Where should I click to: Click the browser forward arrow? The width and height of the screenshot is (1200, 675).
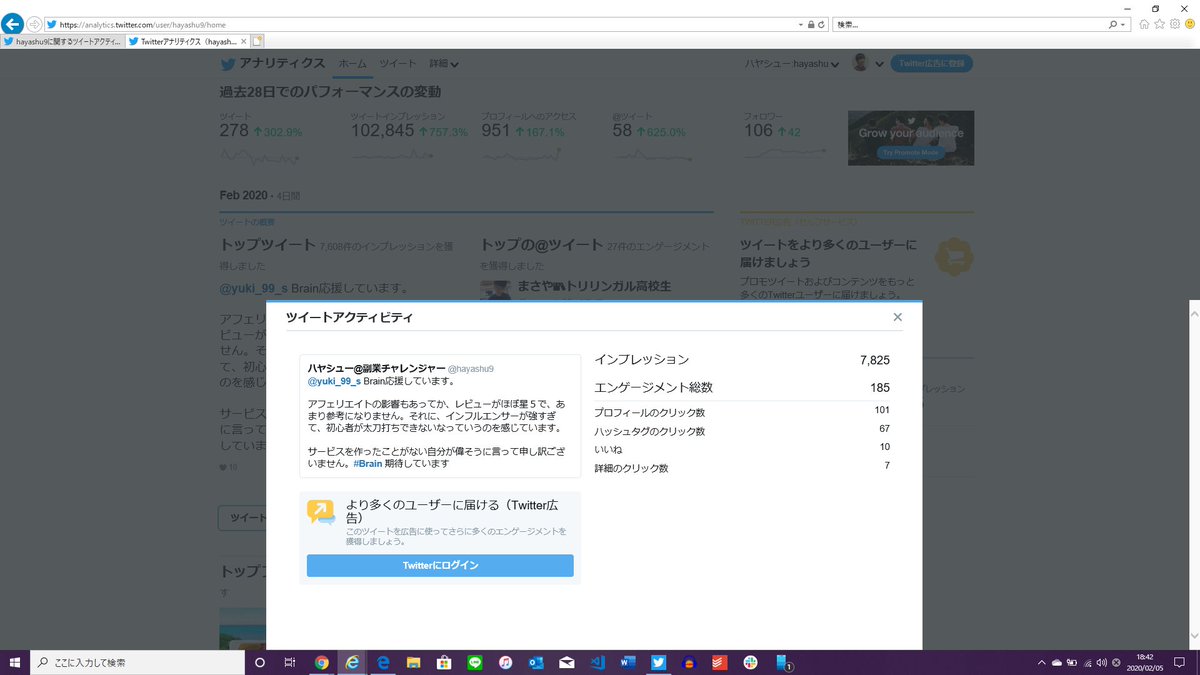pos(34,24)
